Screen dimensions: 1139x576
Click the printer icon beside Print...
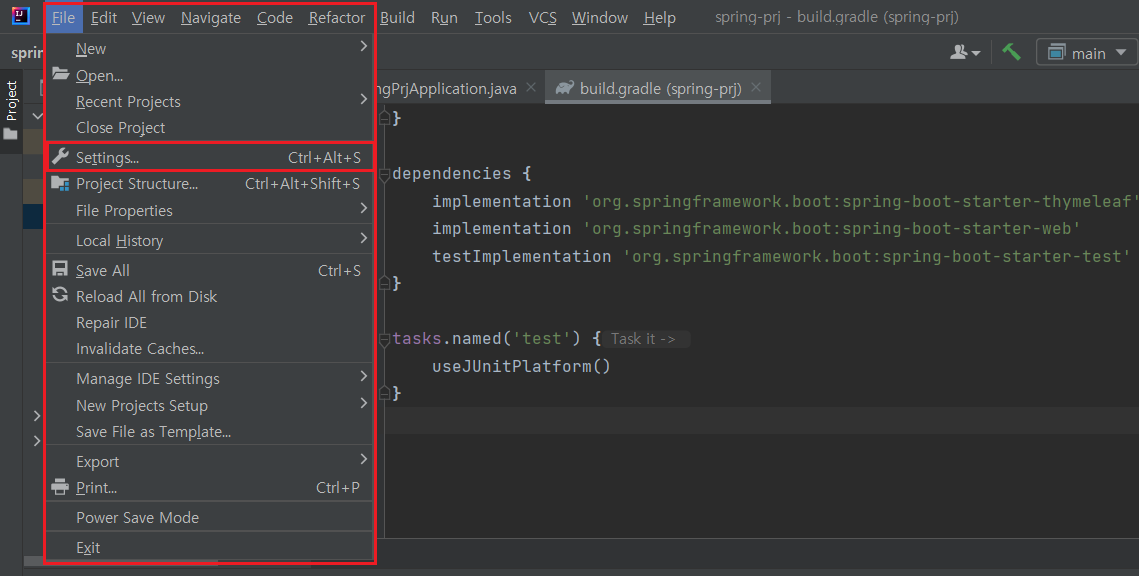[60, 487]
